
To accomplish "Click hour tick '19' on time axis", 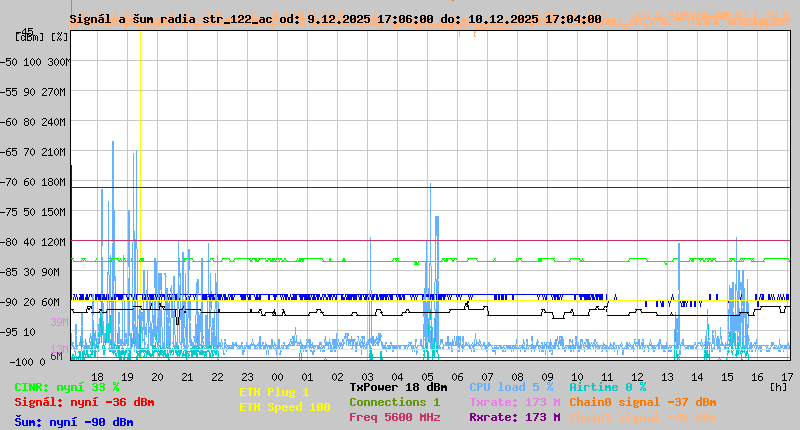I will point(127,377).
